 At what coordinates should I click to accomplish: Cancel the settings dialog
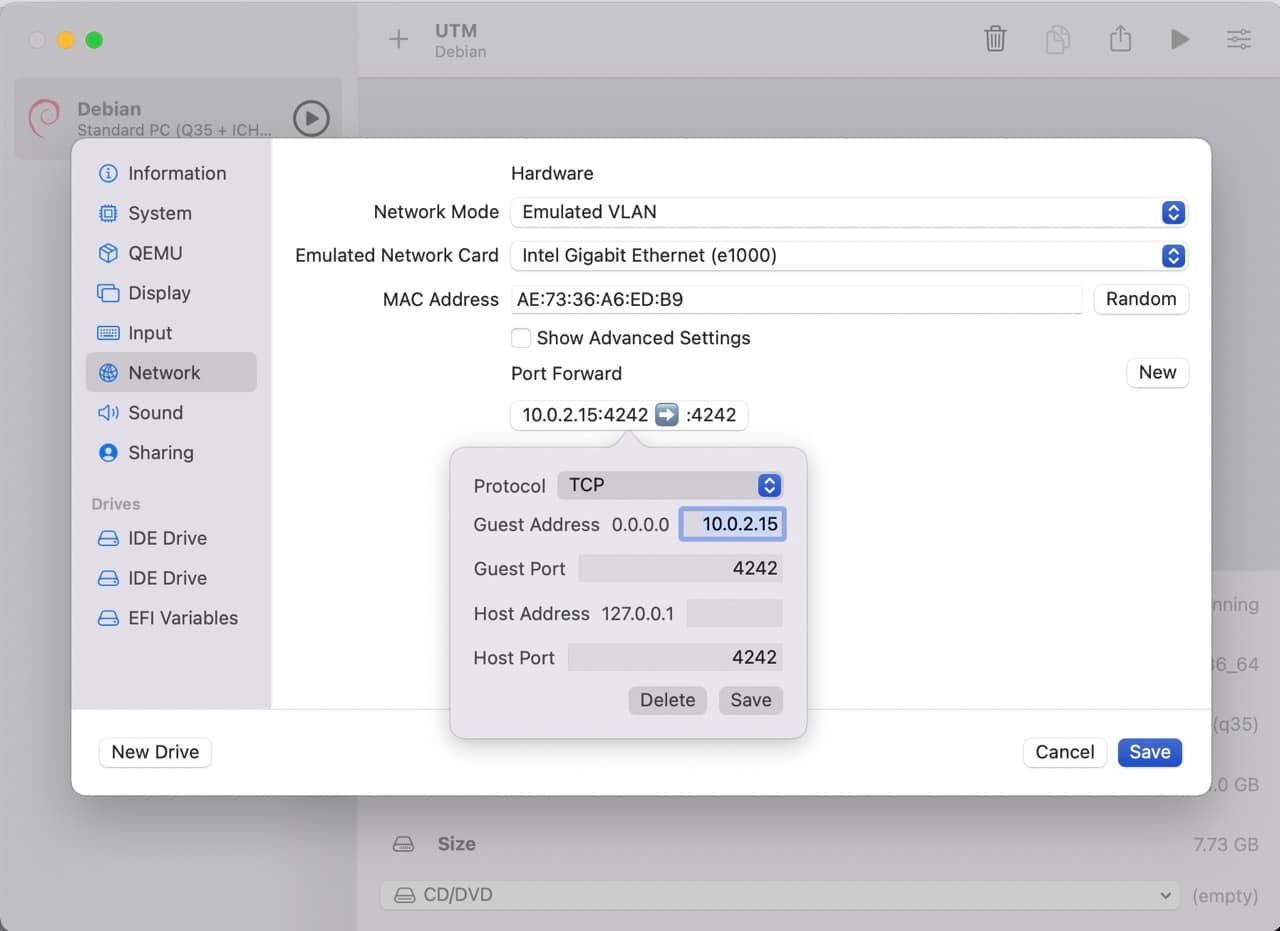(x=1065, y=752)
